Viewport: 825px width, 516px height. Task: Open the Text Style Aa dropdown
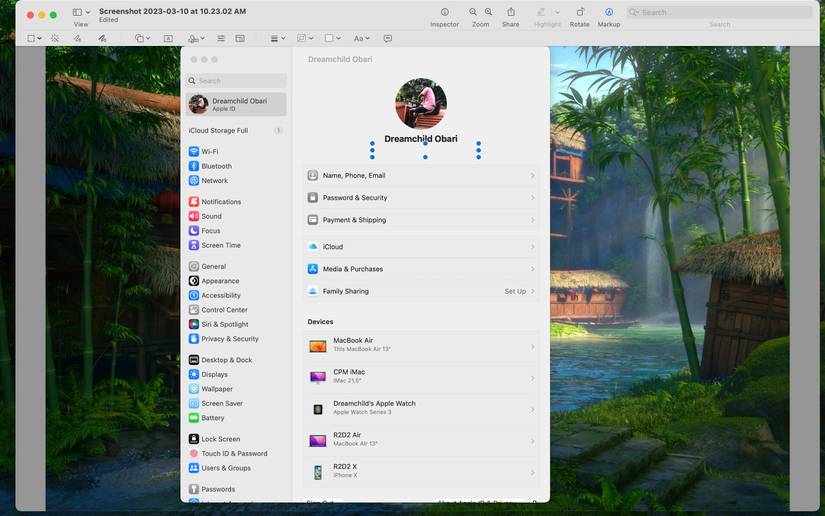coord(361,38)
